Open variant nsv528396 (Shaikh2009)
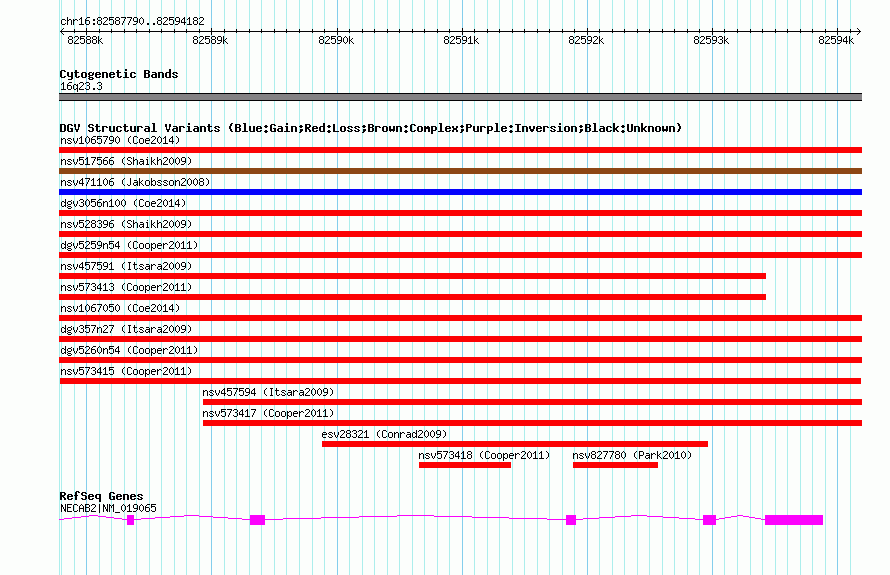Viewport: 890px width, 575px height. [126, 224]
